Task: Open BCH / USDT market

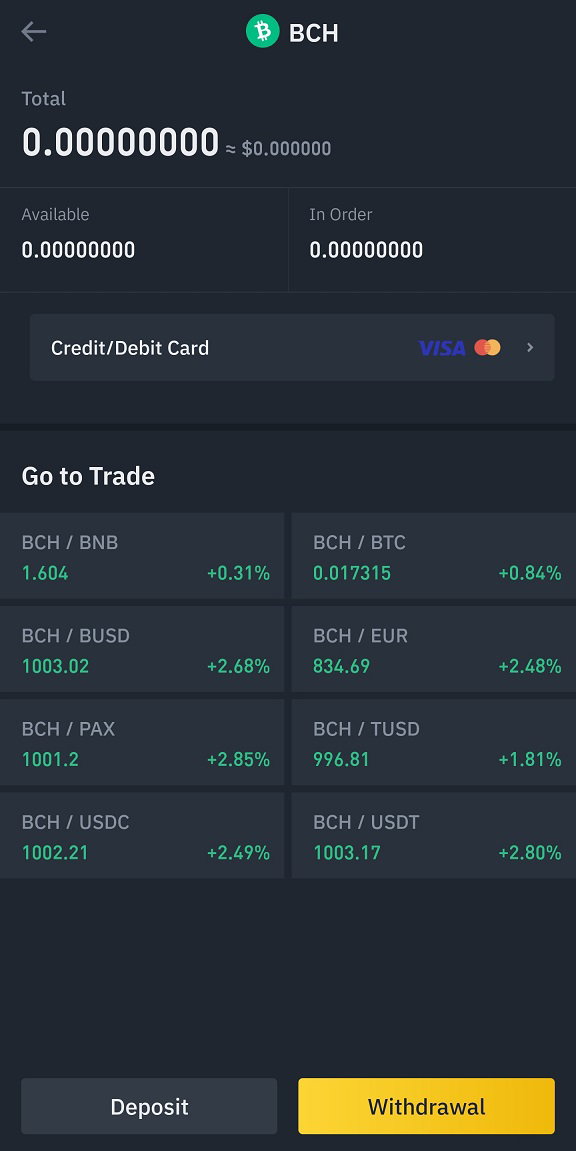Action: pos(434,835)
